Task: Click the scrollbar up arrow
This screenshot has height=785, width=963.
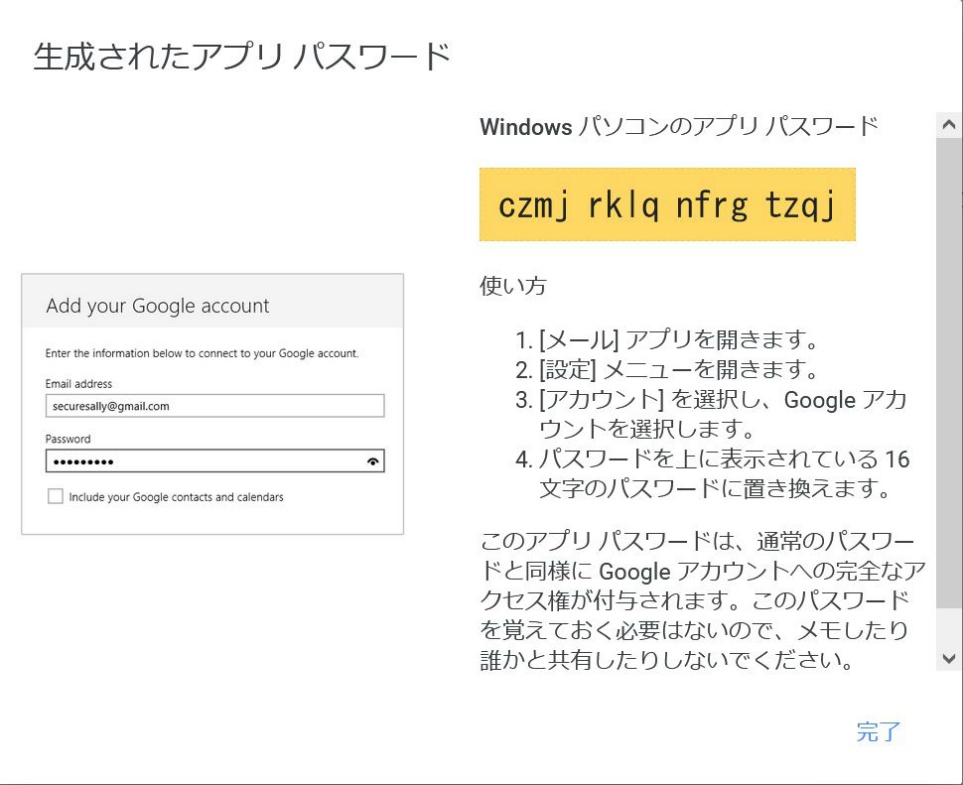Action: [x=949, y=125]
